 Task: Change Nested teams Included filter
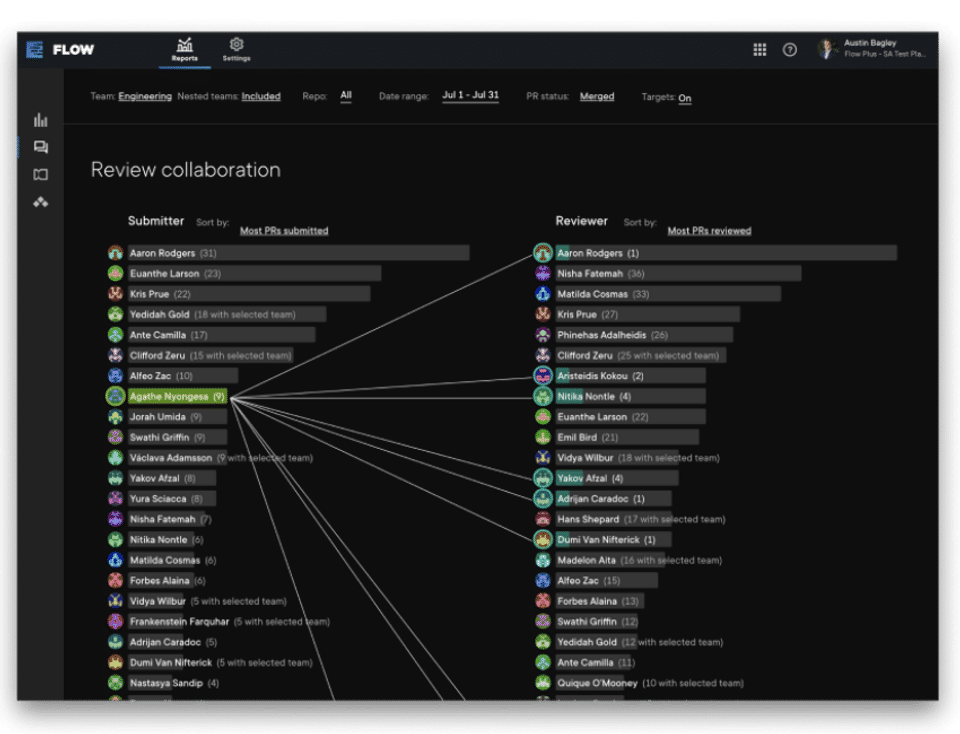261,96
